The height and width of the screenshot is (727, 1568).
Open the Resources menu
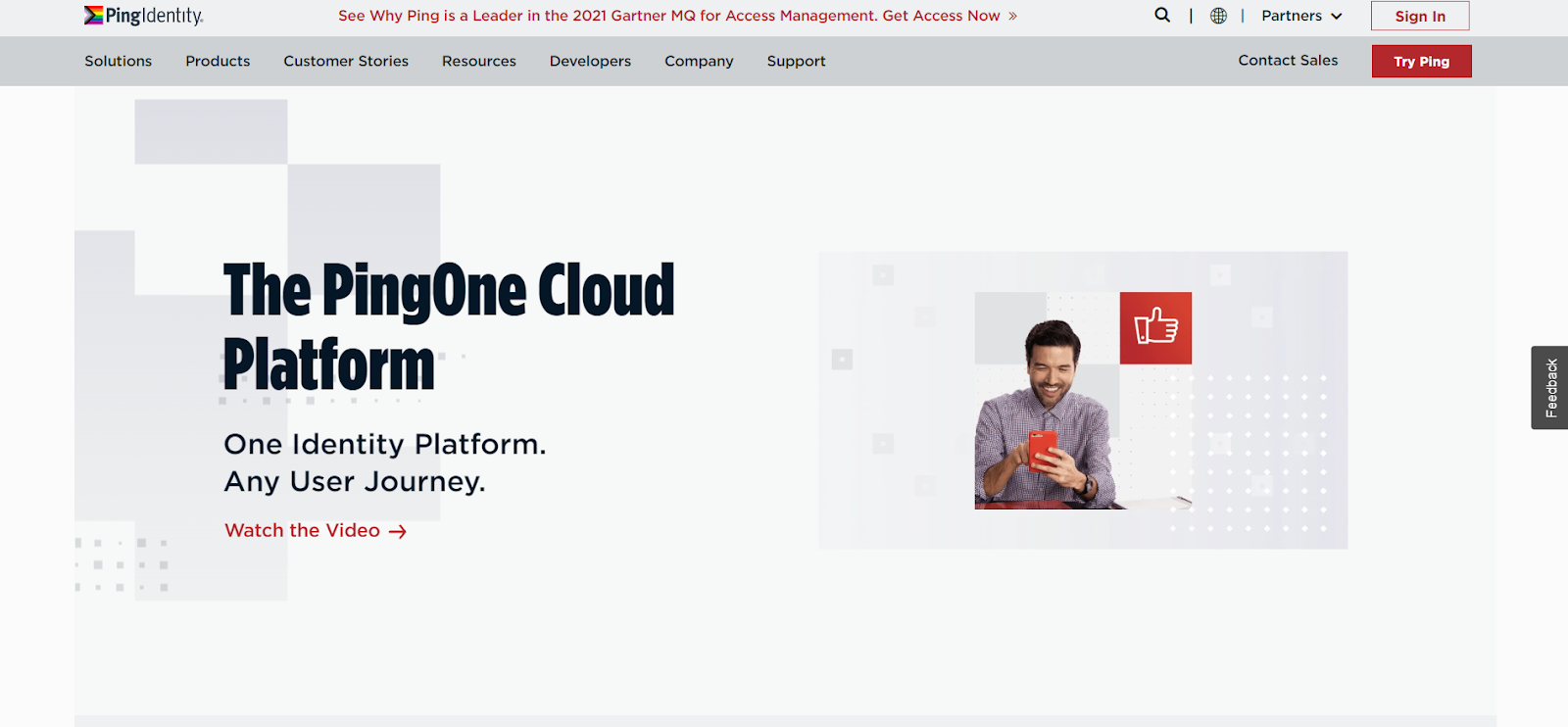point(478,61)
